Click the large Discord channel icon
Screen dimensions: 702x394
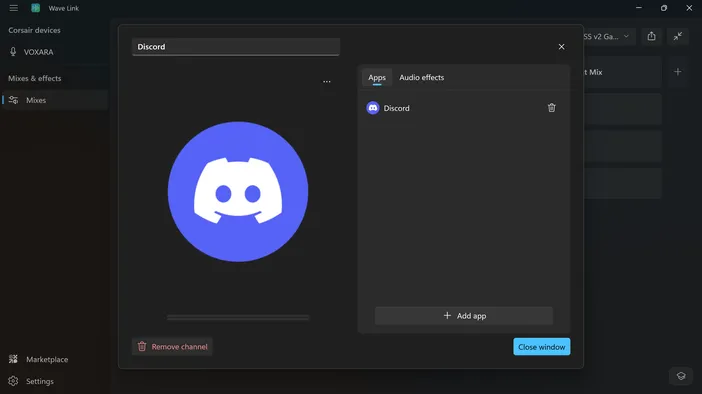pos(238,192)
